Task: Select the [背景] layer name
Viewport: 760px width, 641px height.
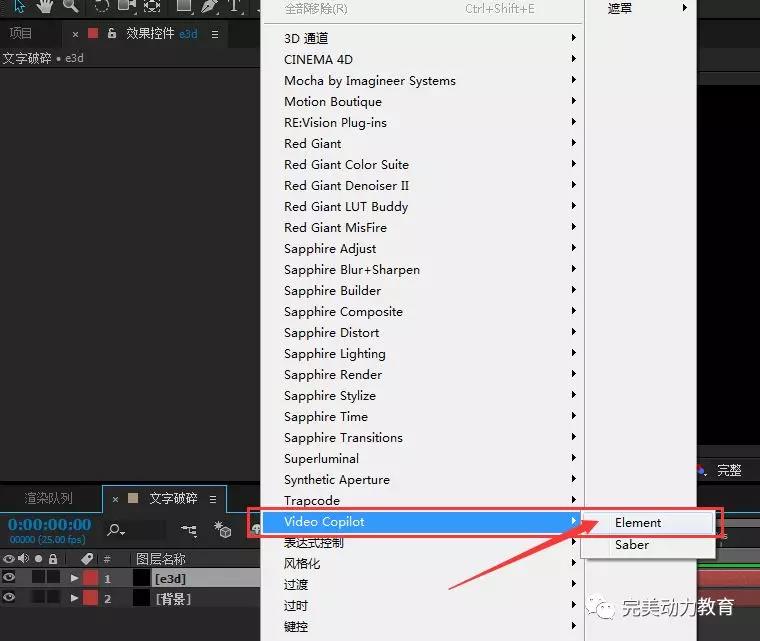Action: [173, 599]
